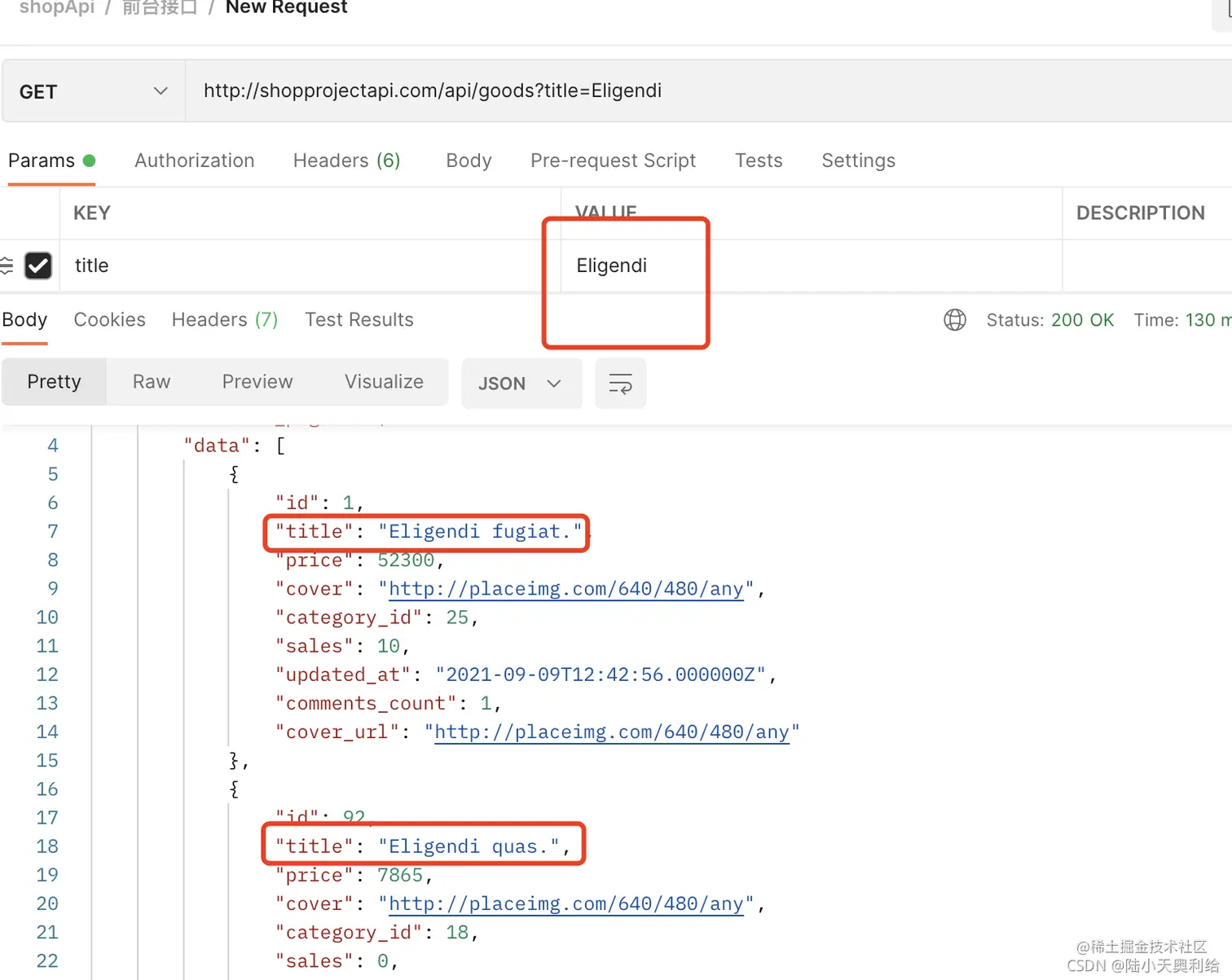Select the response Body tab

(x=24, y=320)
